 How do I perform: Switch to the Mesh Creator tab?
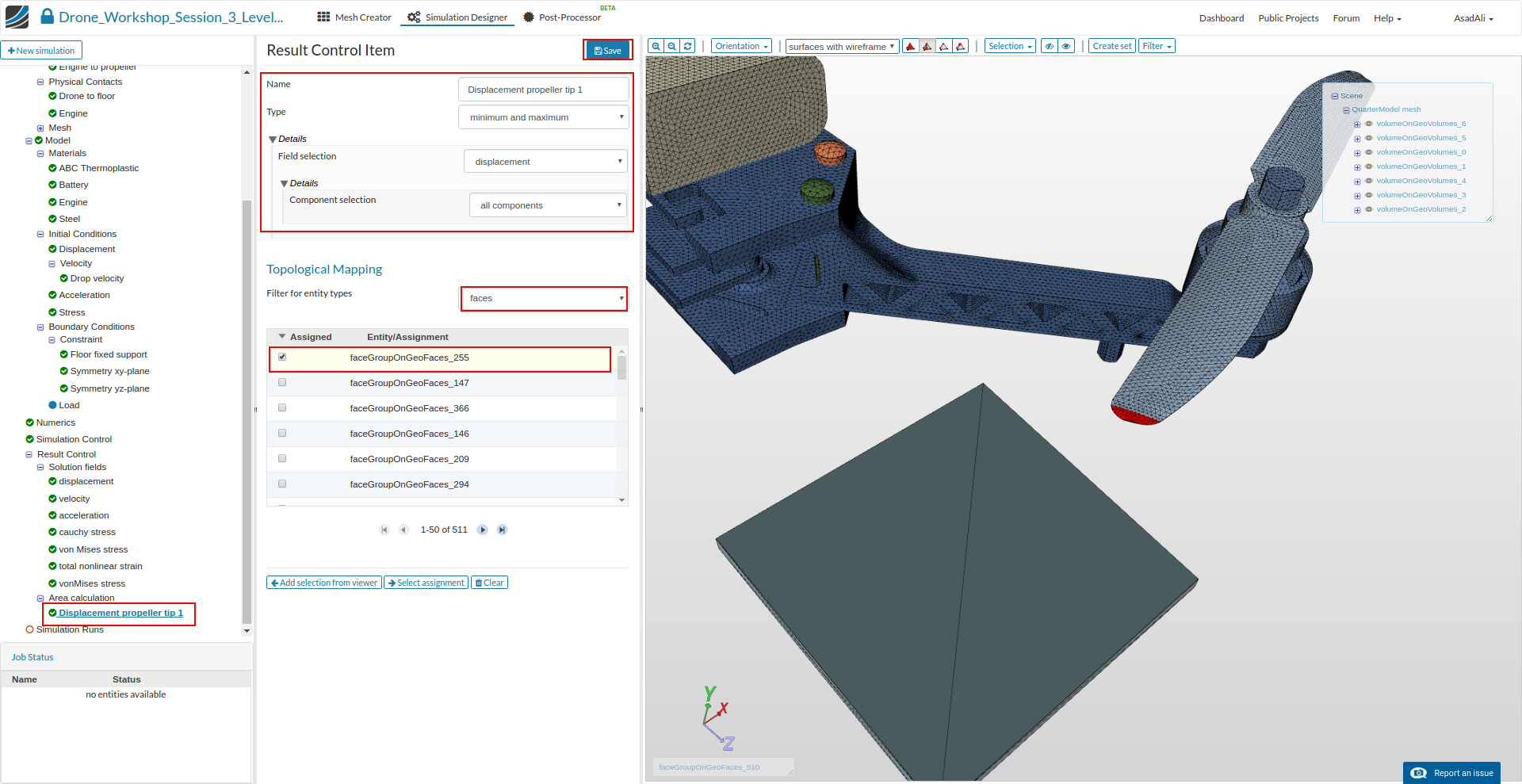354,17
